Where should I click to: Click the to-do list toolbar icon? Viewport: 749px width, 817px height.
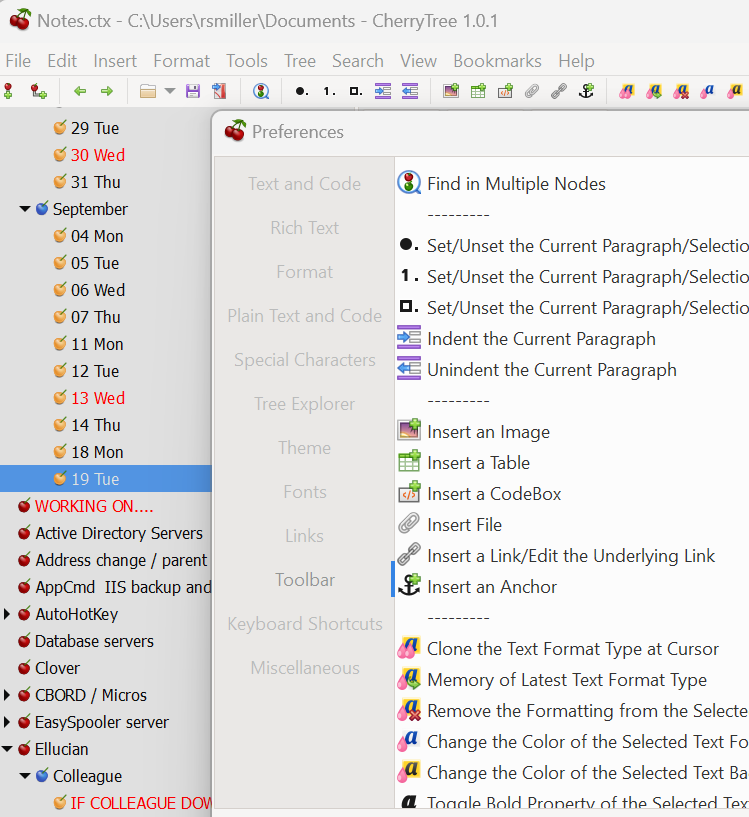pyautogui.click(x=356, y=91)
